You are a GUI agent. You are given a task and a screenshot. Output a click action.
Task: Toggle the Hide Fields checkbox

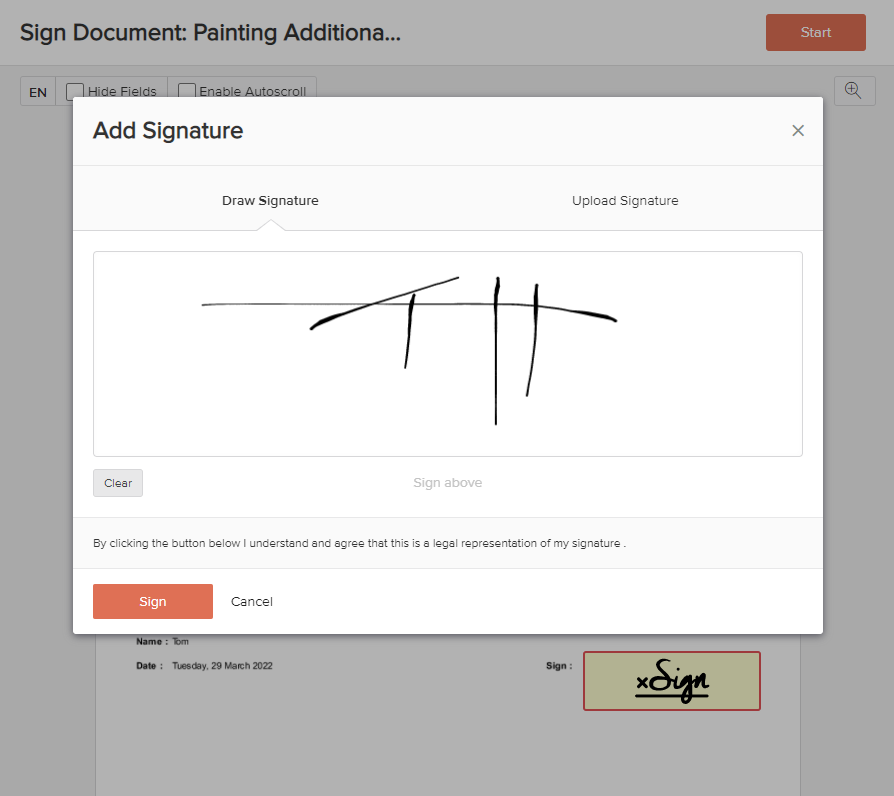point(75,91)
